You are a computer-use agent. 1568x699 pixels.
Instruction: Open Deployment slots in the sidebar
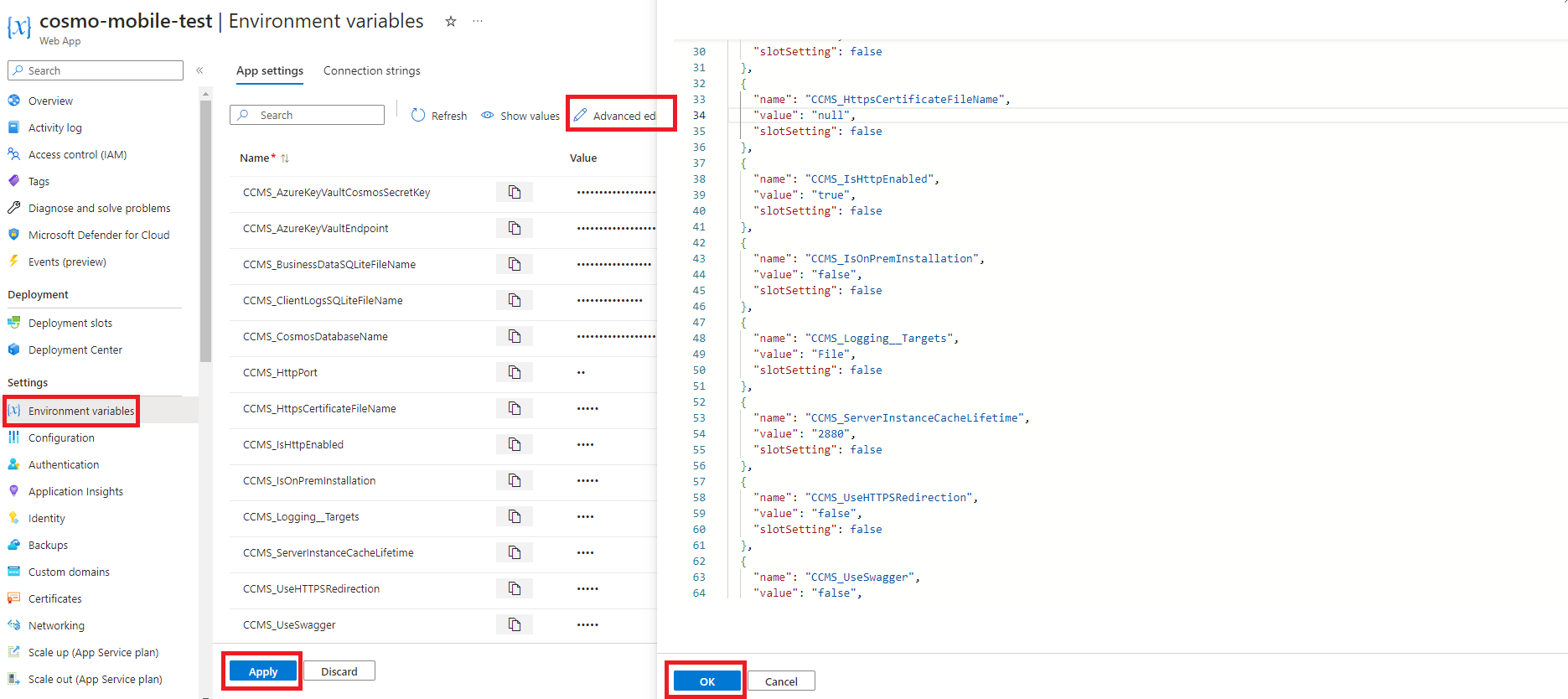click(x=70, y=324)
